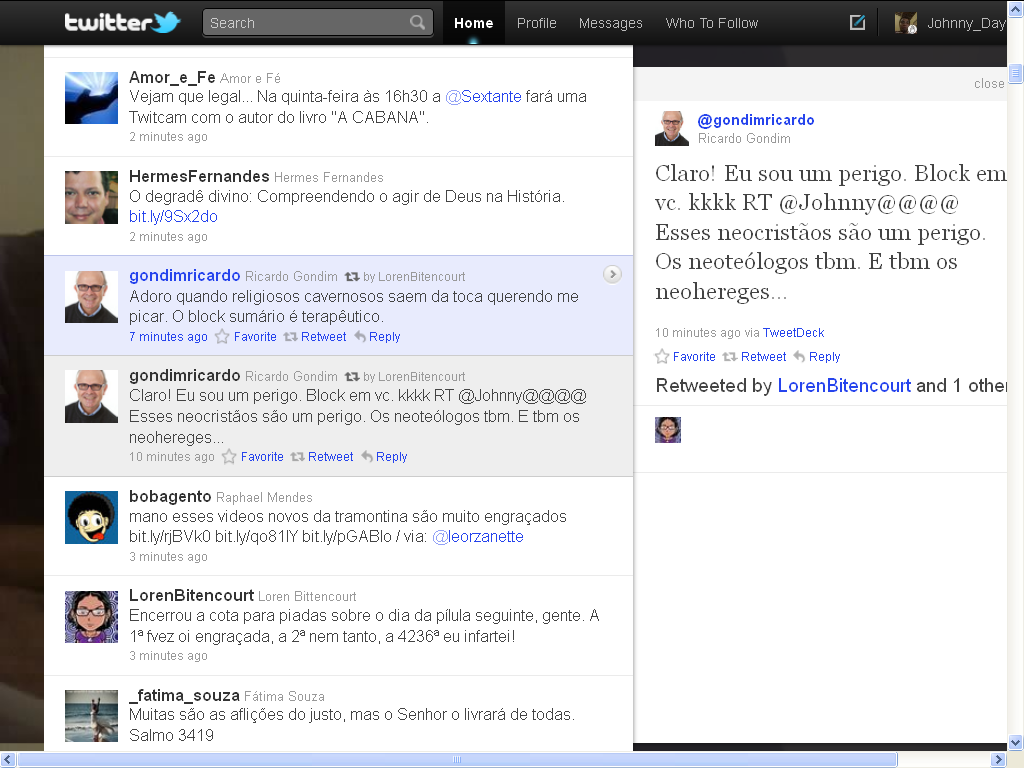The width and height of the screenshot is (1024, 768).
Task: Open gondimricardo avatar on 'Claro! Eu sou' tweet
Action: coord(91,396)
